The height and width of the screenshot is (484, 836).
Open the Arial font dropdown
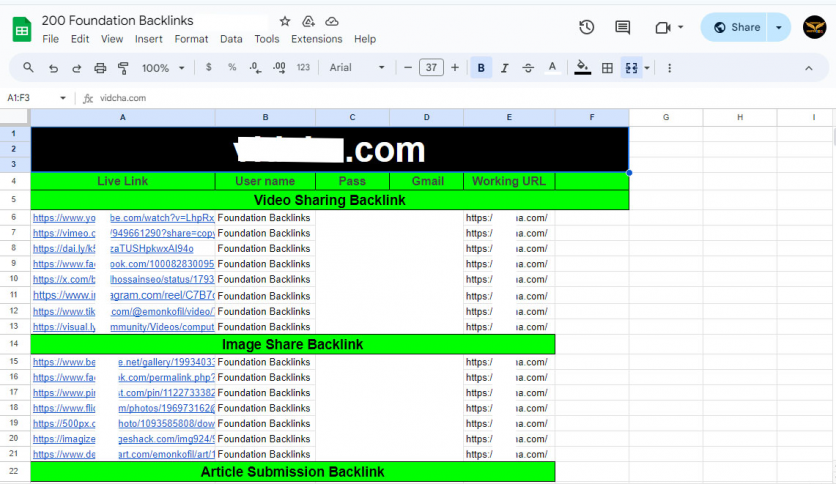click(357, 68)
